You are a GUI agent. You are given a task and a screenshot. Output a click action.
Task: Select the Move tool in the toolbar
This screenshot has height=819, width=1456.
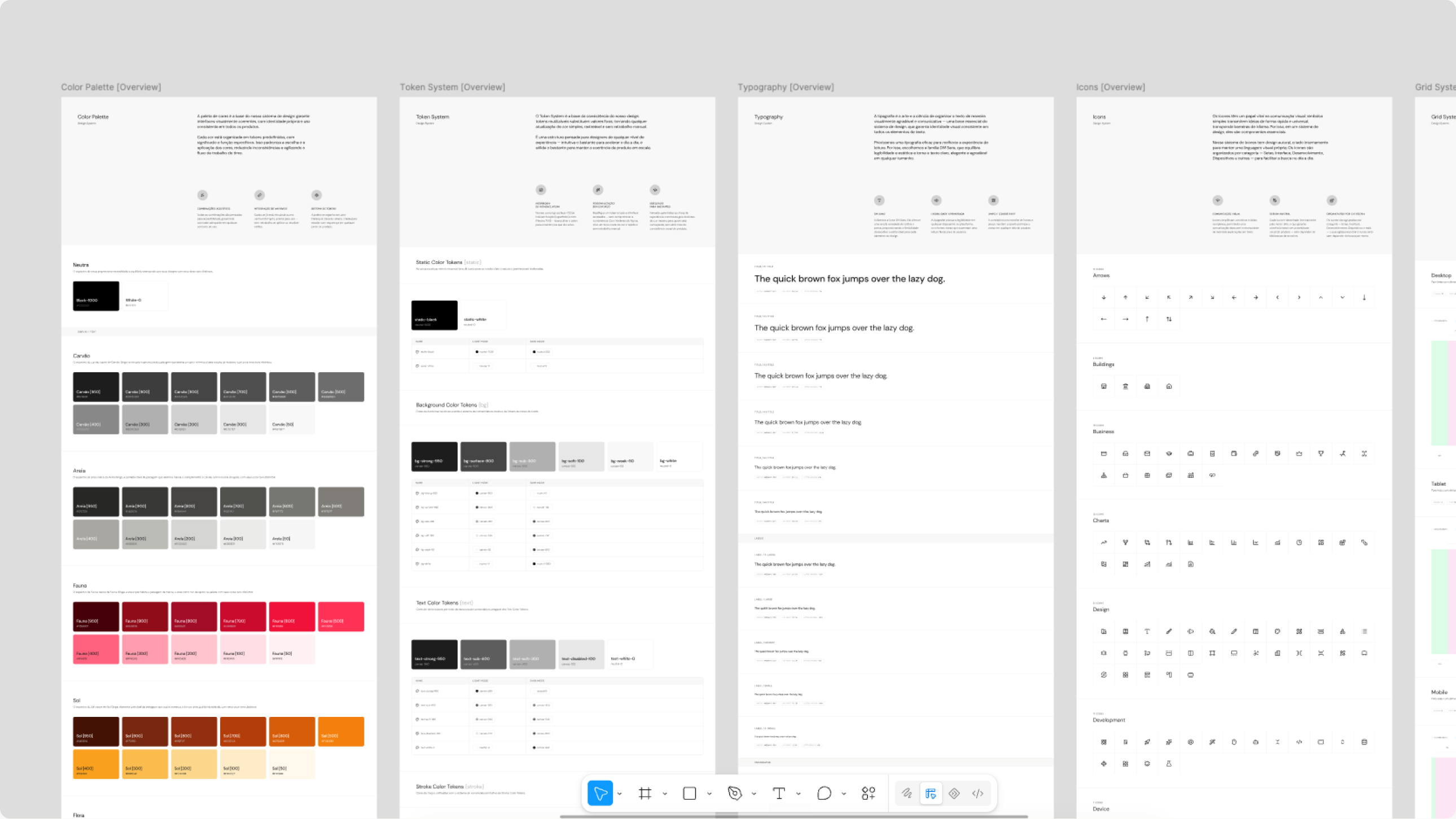click(x=600, y=793)
